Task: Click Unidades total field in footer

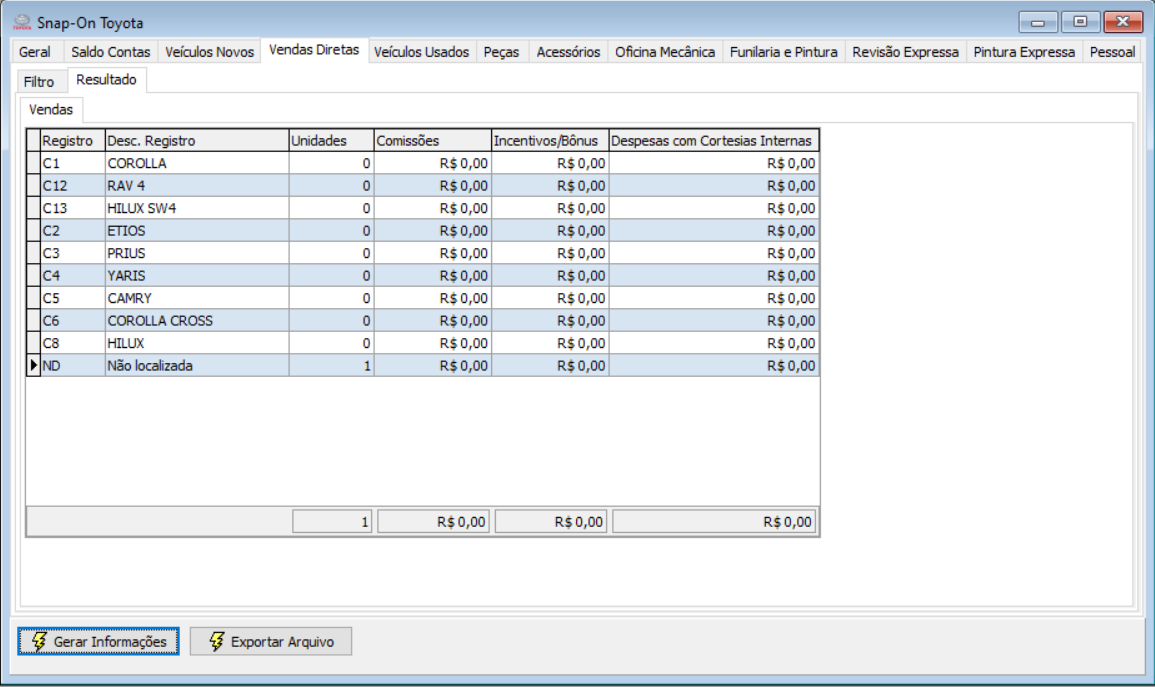Action: pos(332,521)
